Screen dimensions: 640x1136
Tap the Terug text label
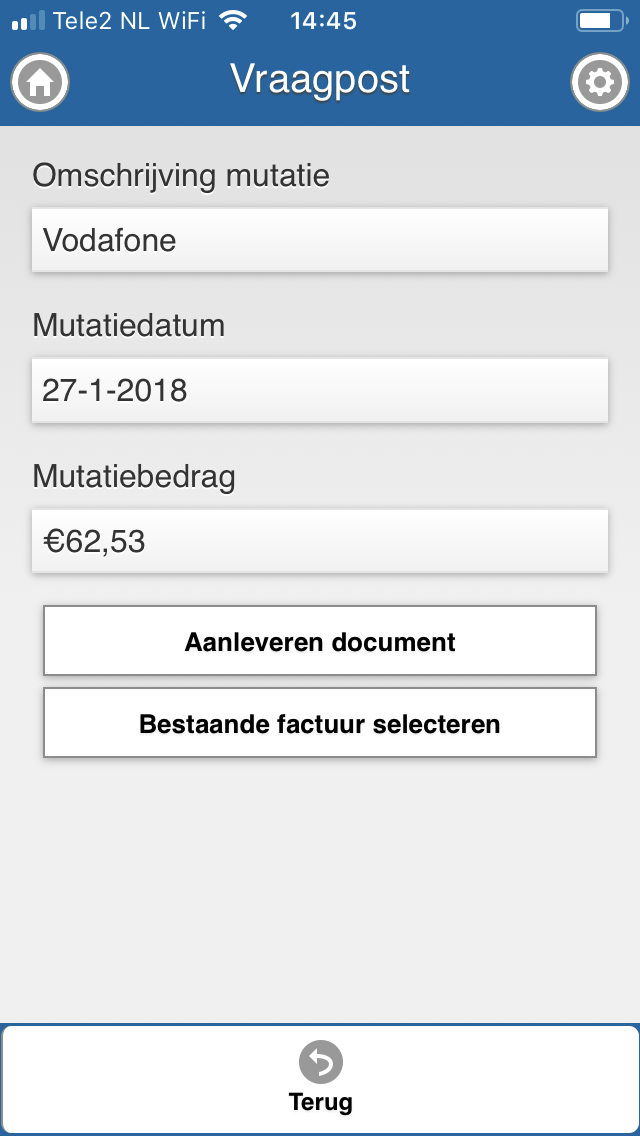click(320, 1102)
